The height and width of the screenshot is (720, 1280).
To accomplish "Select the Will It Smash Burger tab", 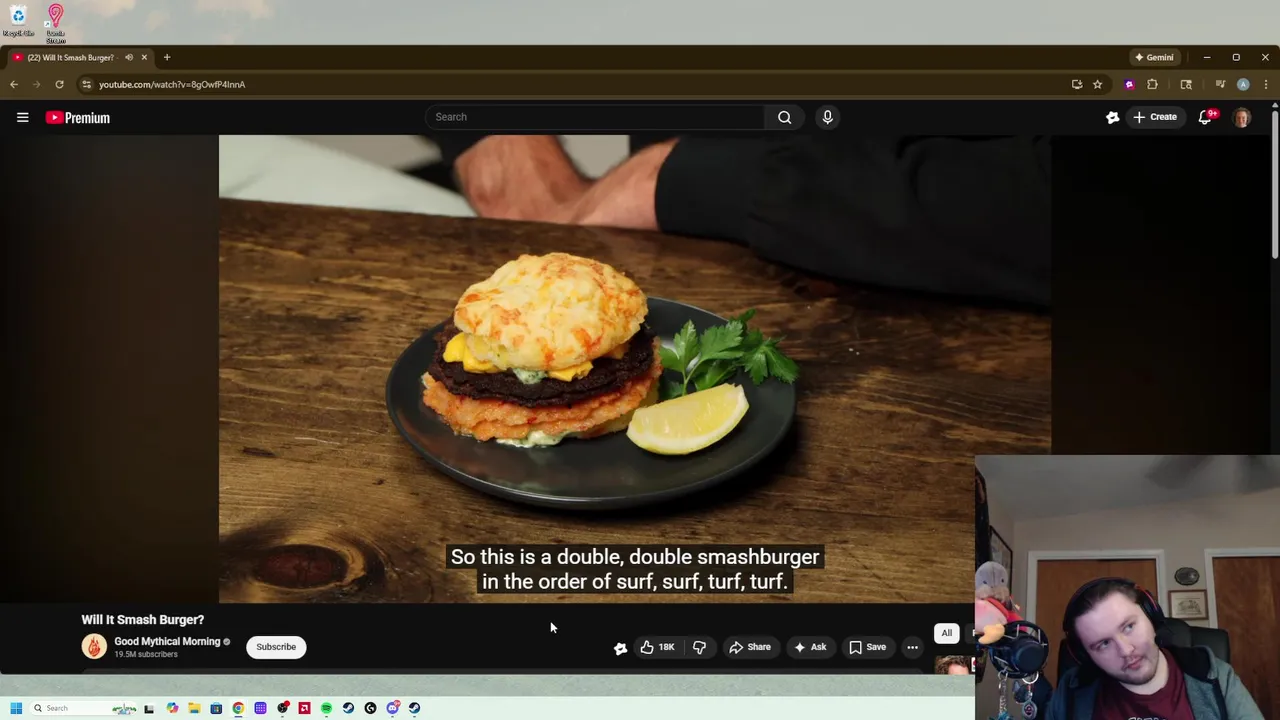I will (72, 57).
